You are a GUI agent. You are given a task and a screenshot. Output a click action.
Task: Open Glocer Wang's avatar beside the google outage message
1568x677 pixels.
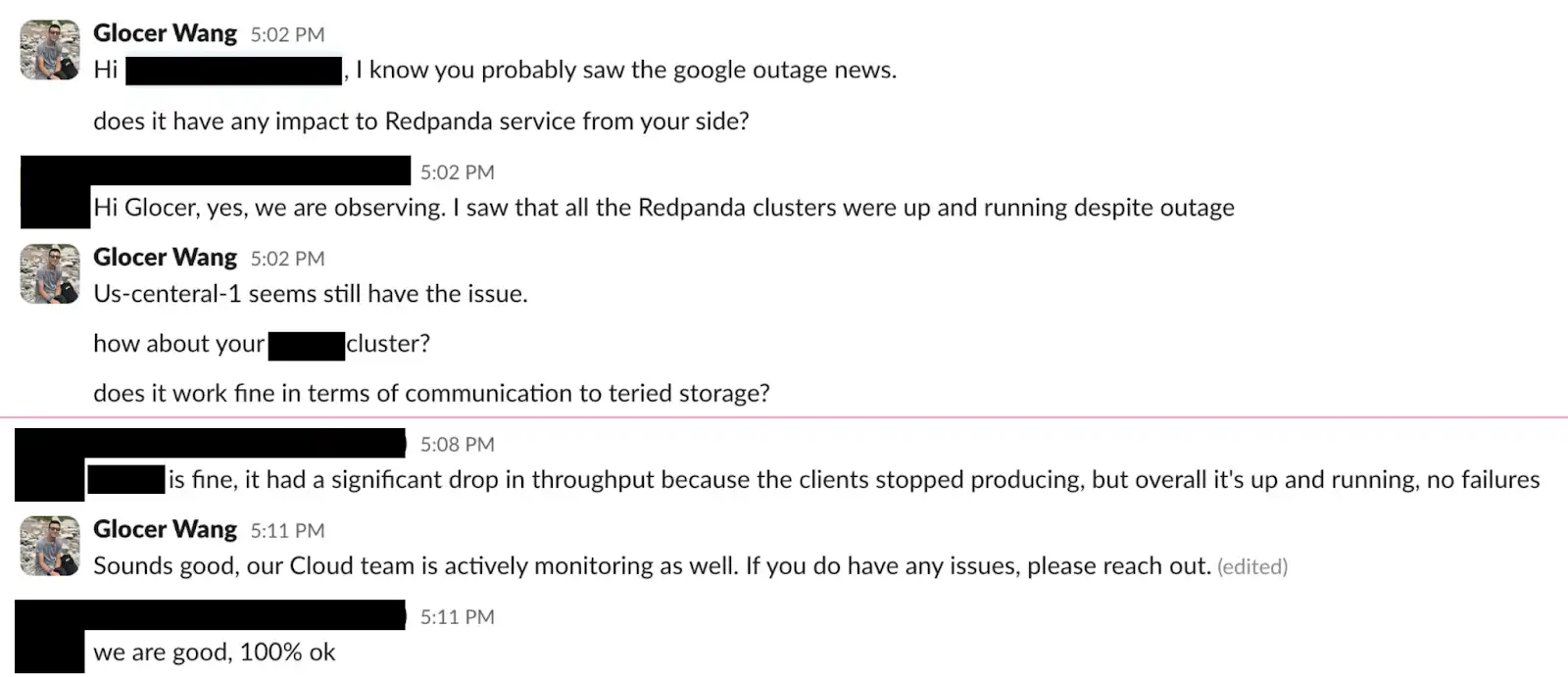[49, 49]
